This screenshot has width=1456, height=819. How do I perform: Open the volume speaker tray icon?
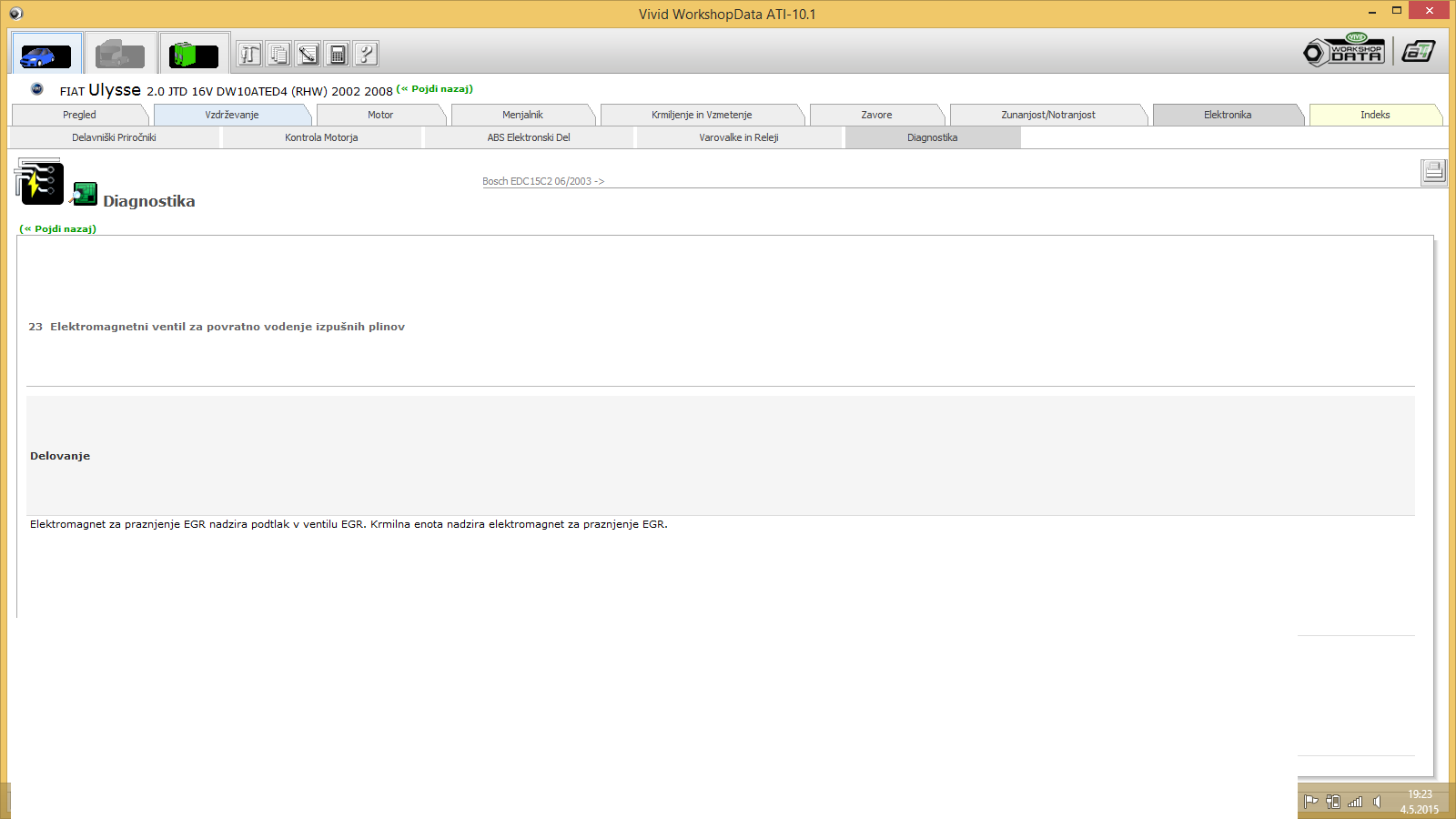tap(1377, 802)
